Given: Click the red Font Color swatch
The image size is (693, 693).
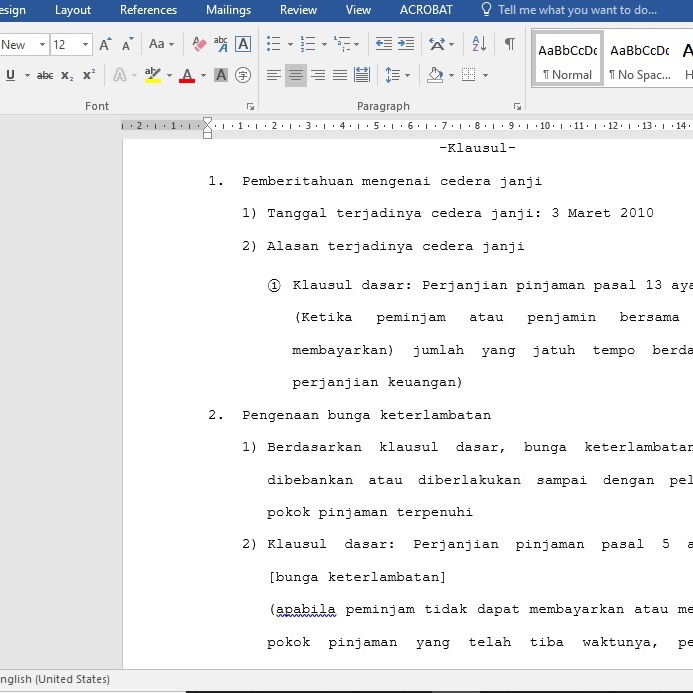Looking at the screenshot, I should [x=186, y=75].
